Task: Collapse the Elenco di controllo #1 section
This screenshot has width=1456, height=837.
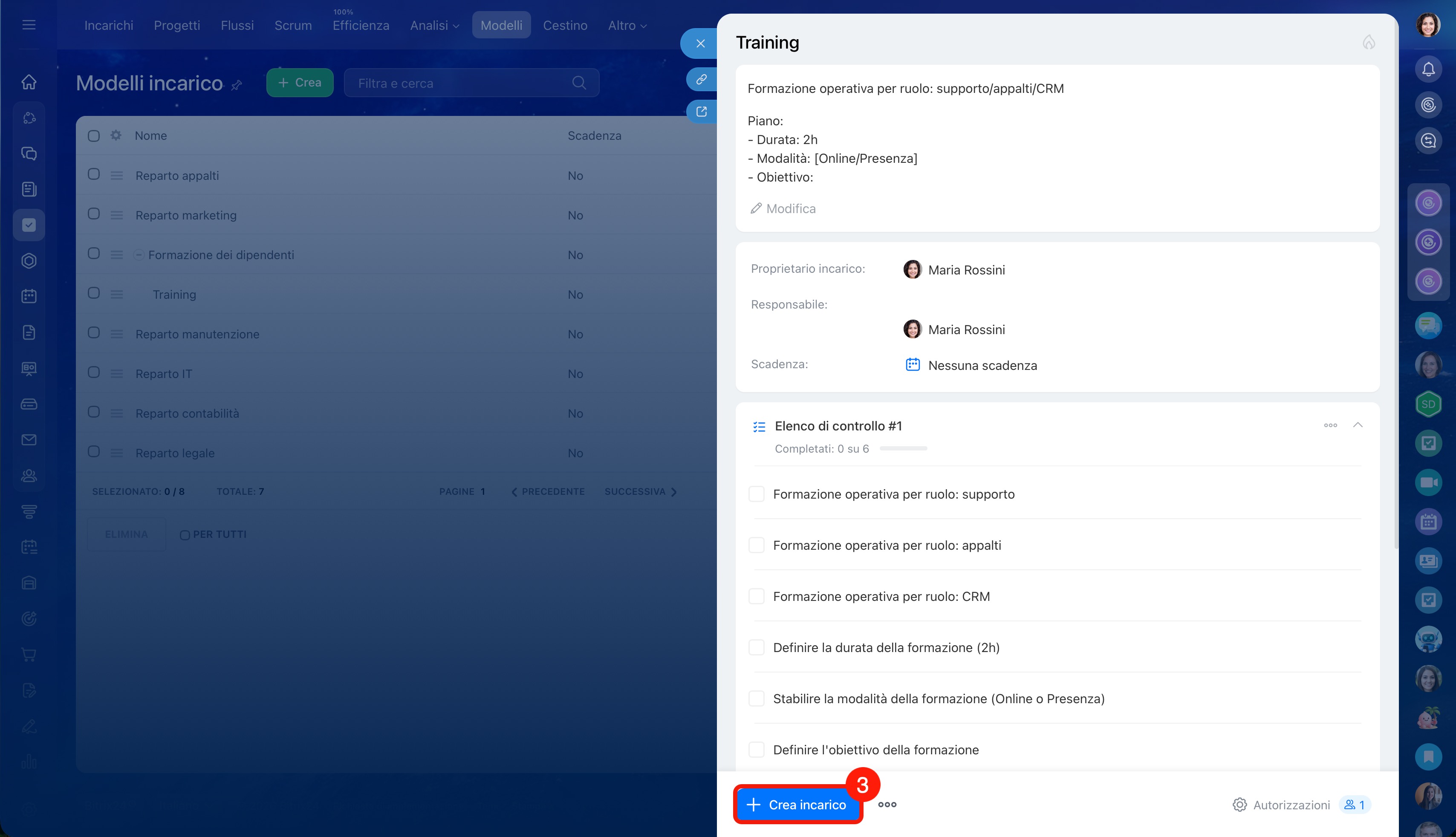Action: coord(1358,425)
